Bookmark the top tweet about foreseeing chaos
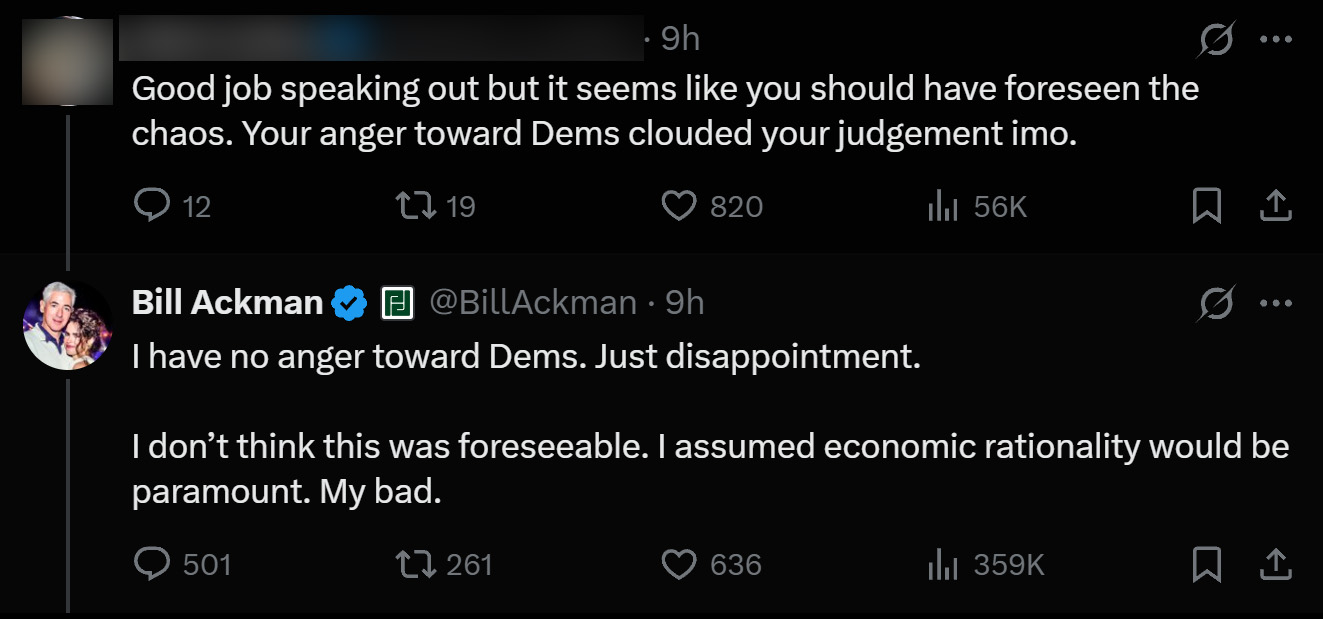Screen dimensions: 1323x619 [x=1207, y=206]
